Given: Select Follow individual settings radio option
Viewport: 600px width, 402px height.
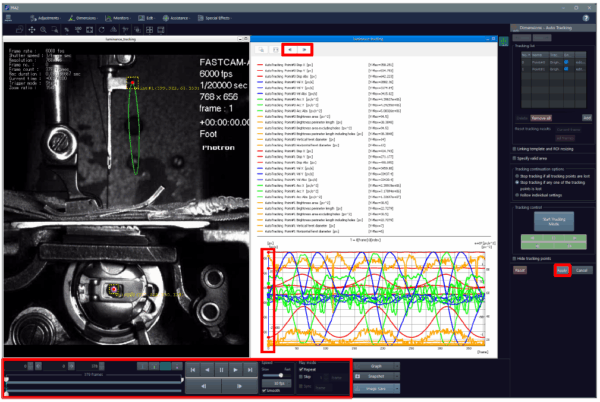Looking at the screenshot, I should 516,193.
